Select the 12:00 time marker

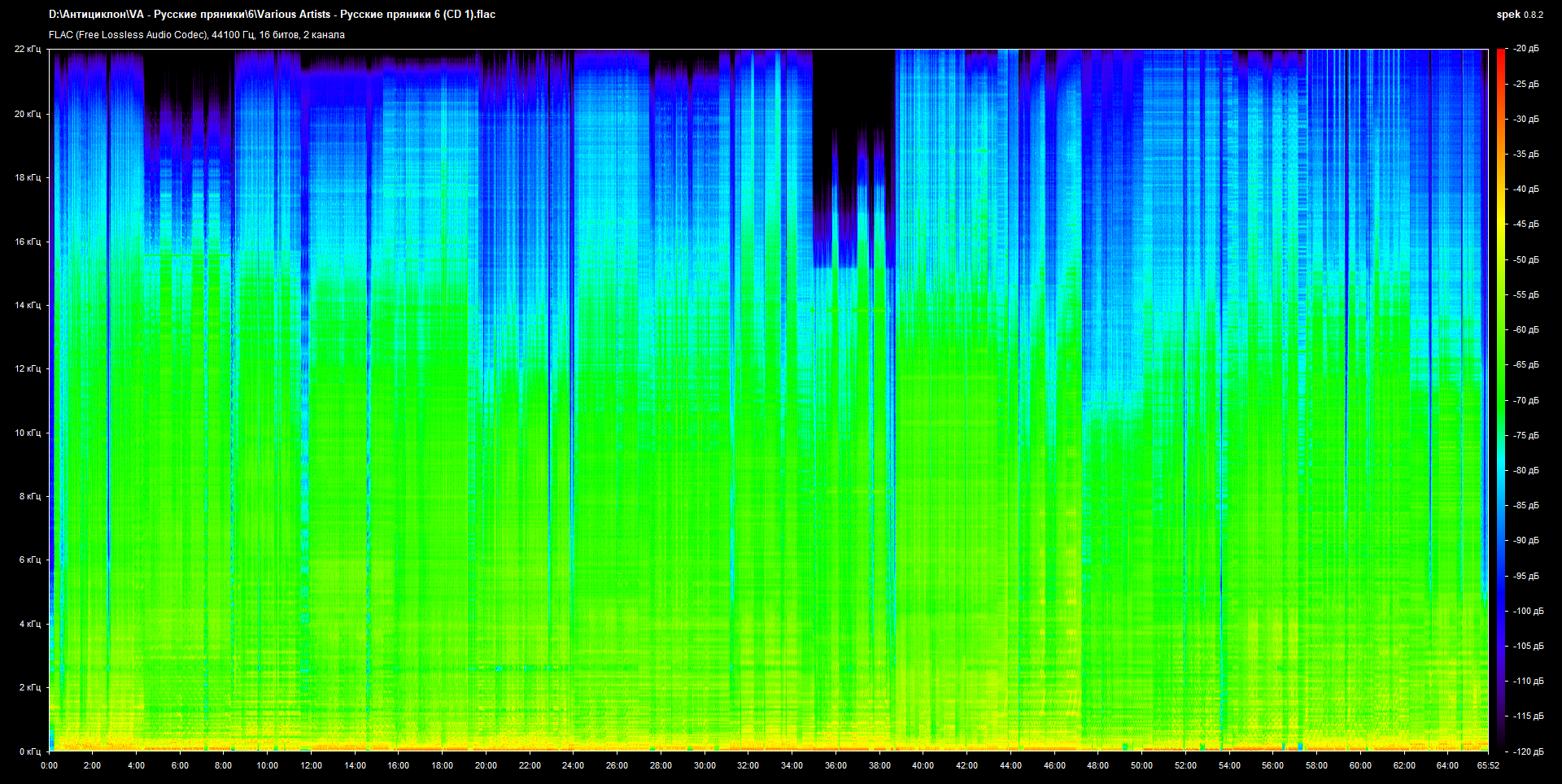(311, 765)
